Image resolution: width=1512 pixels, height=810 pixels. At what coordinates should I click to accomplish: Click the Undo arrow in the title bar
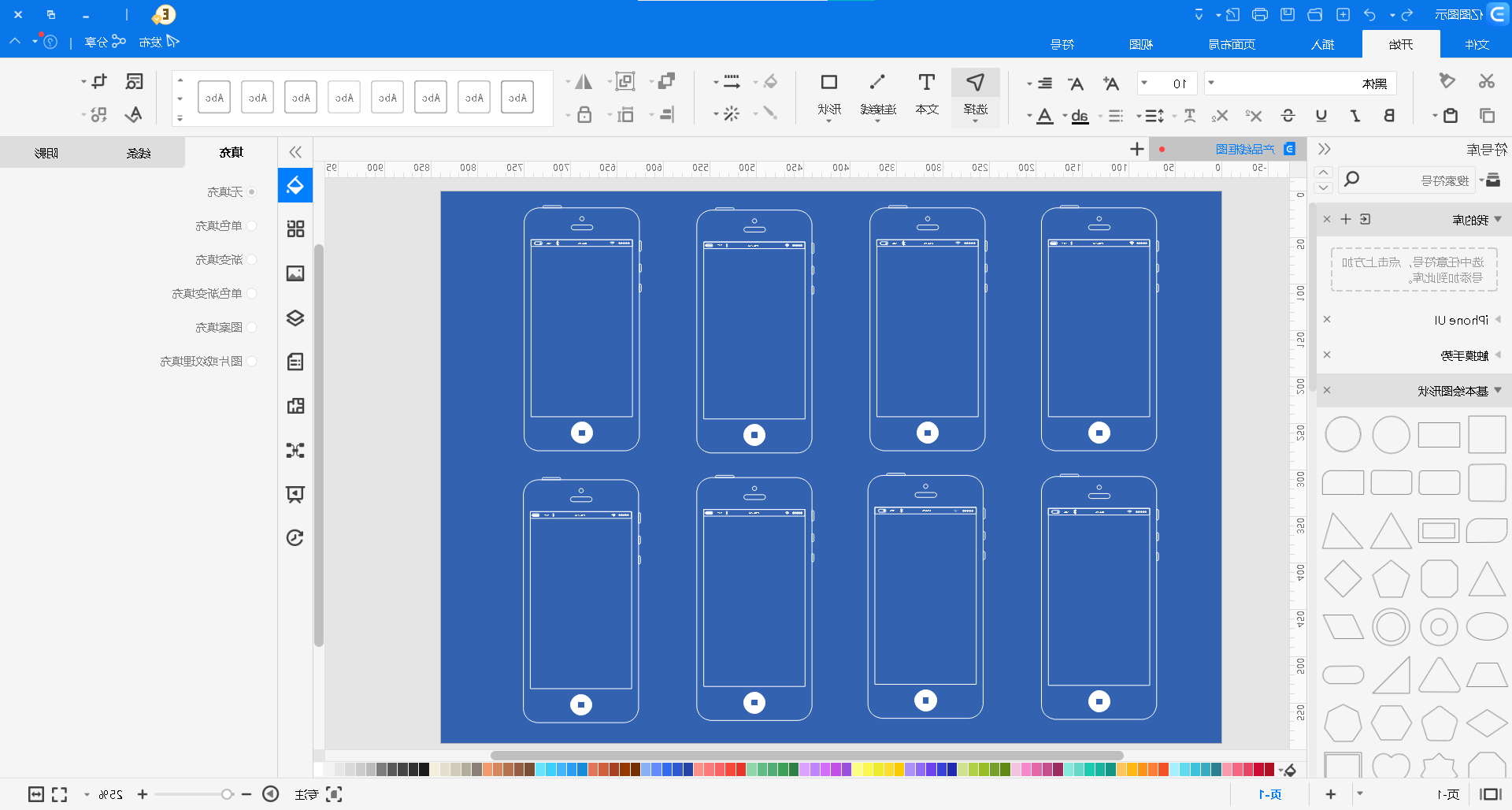1370,14
